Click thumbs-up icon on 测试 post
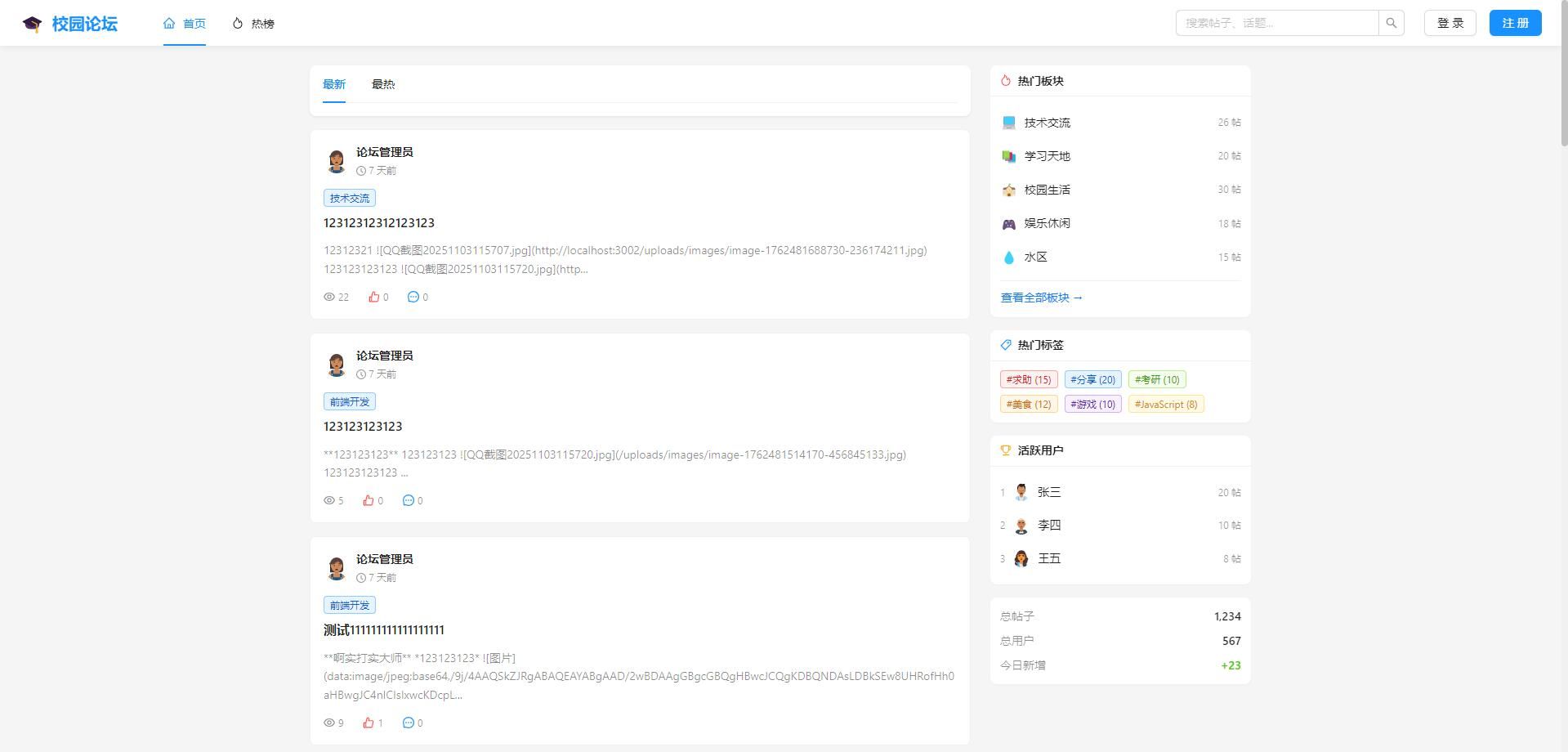Image resolution: width=1568 pixels, height=752 pixels. [369, 723]
